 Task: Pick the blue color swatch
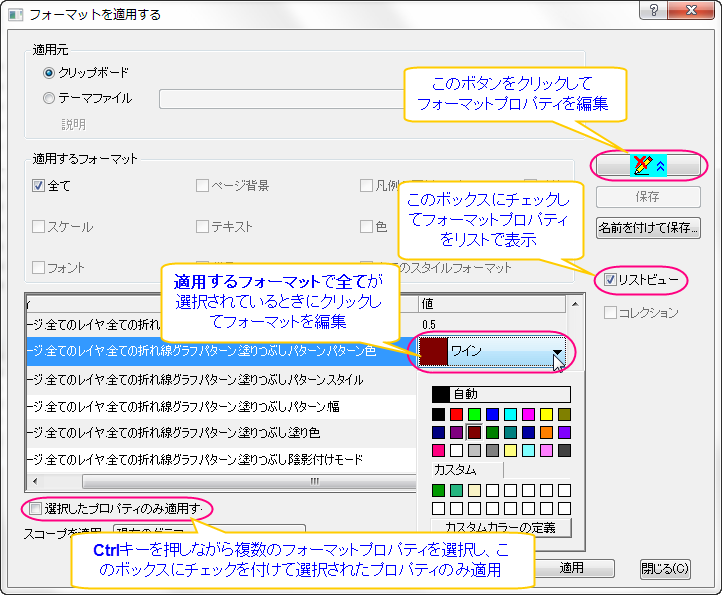[x=492, y=414]
